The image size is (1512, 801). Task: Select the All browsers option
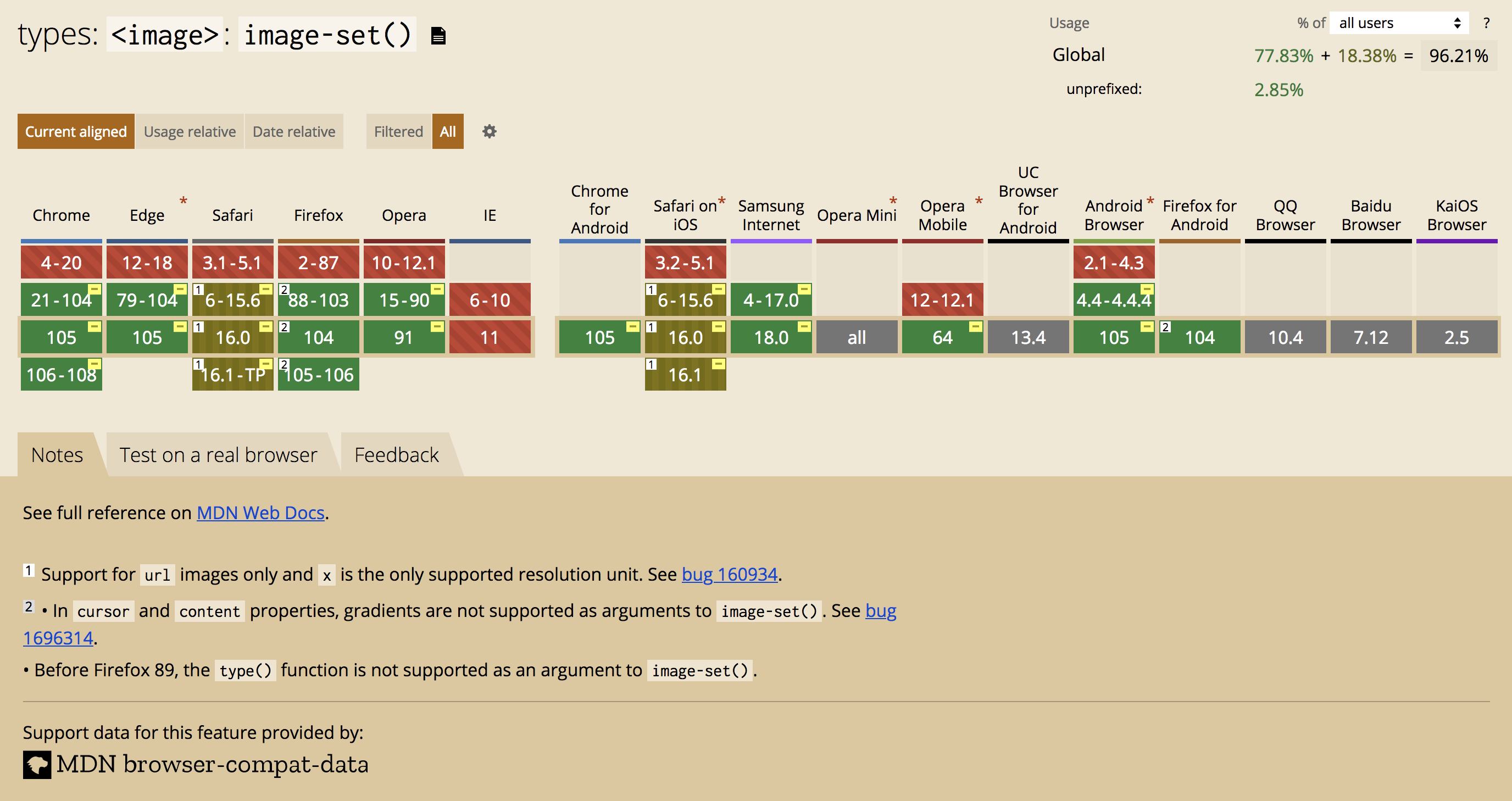coord(447,131)
